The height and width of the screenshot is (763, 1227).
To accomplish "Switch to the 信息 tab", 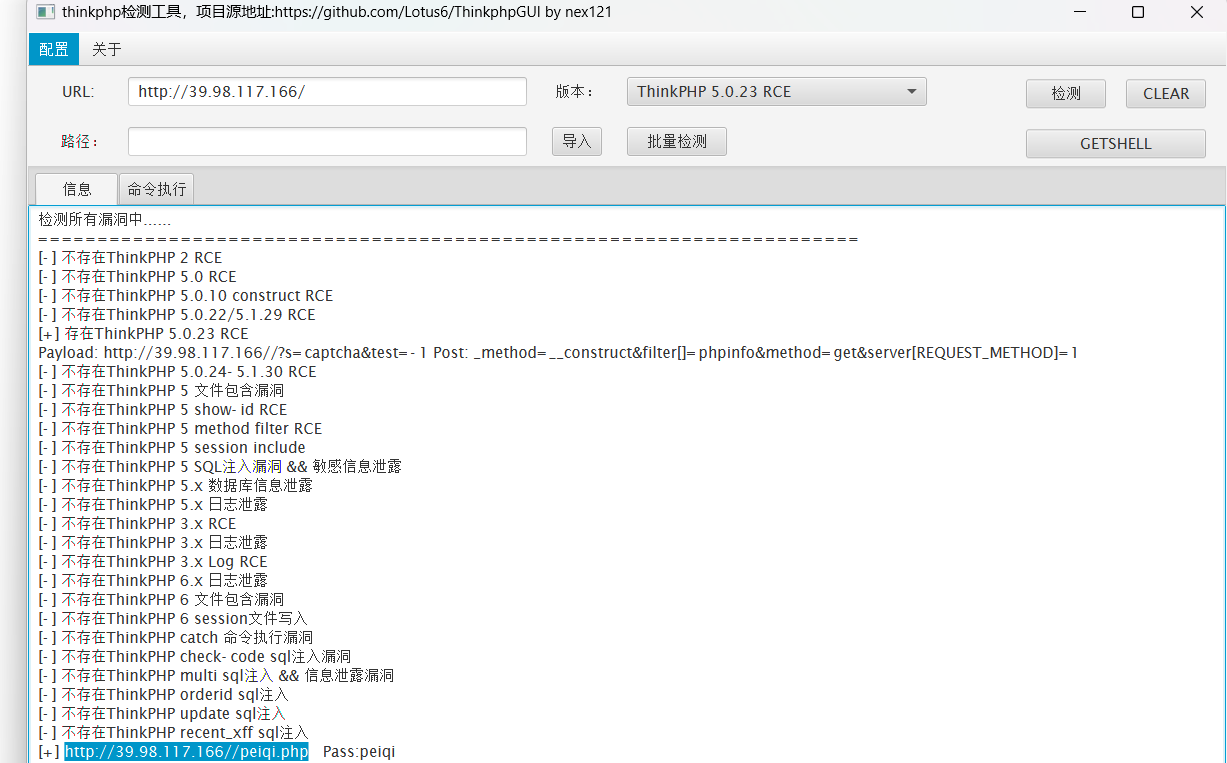I will pyautogui.click(x=77, y=189).
